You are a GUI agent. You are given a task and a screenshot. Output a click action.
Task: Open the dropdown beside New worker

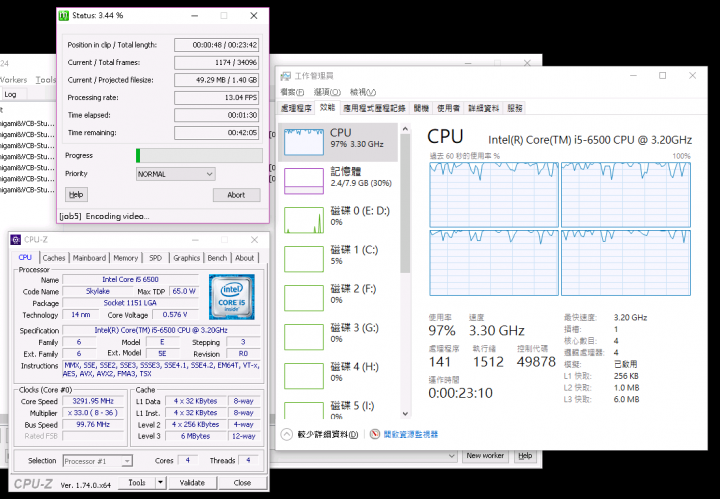(x=451, y=456)
